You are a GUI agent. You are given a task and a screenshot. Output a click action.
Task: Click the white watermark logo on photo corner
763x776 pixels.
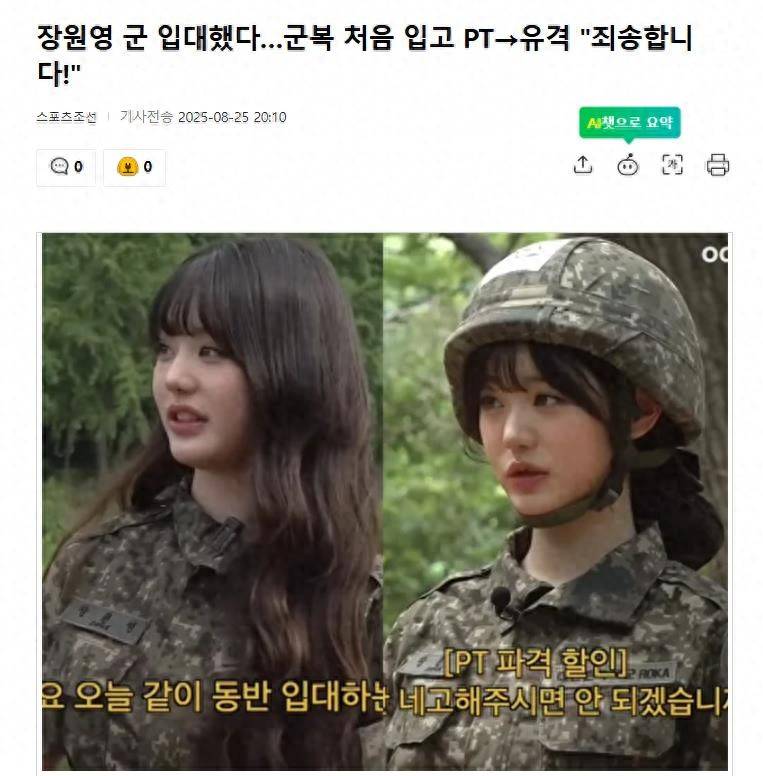(x=715, y=254)
